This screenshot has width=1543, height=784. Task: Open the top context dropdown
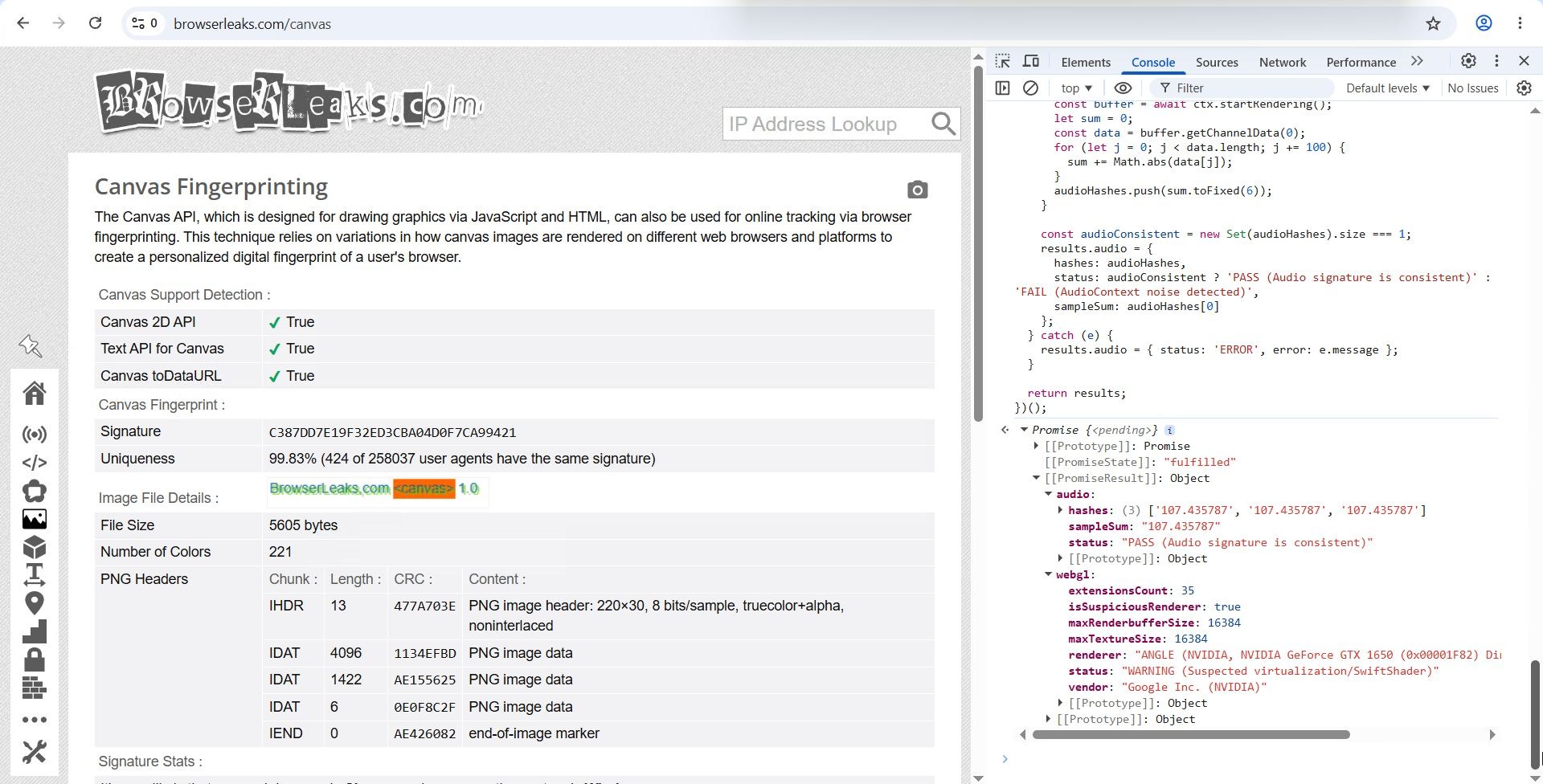1076,88
